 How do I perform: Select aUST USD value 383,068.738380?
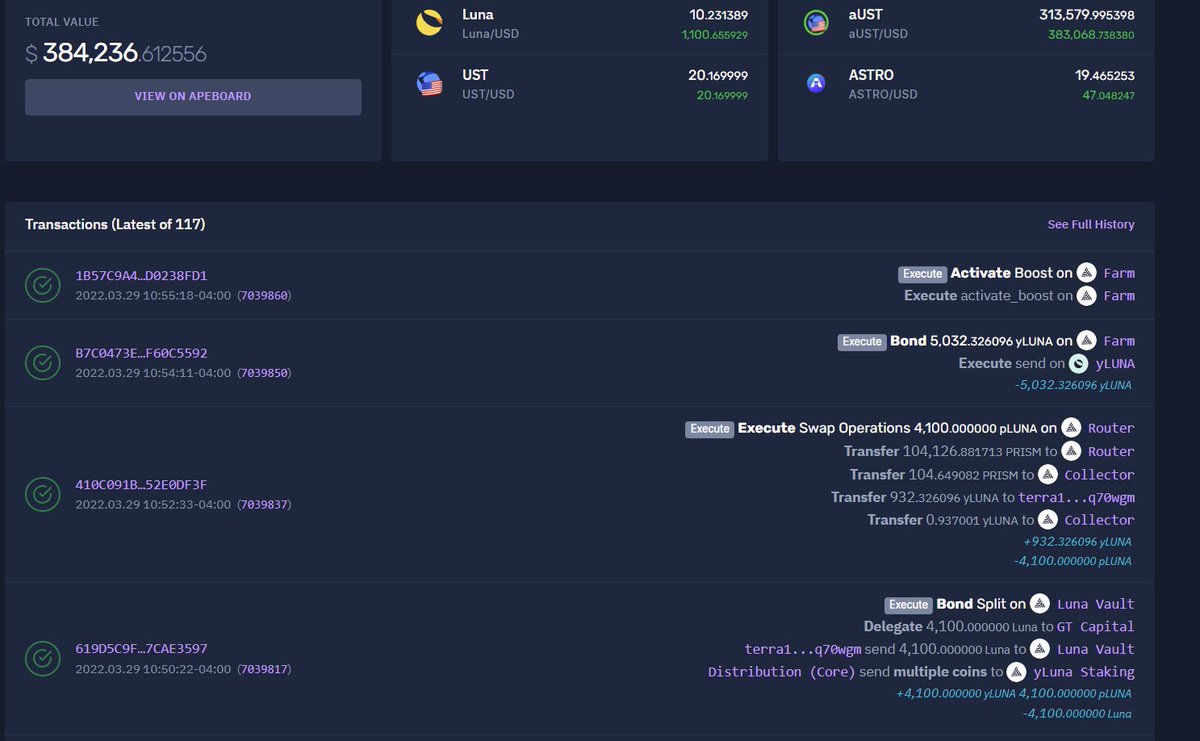(x=1091, y=34)
